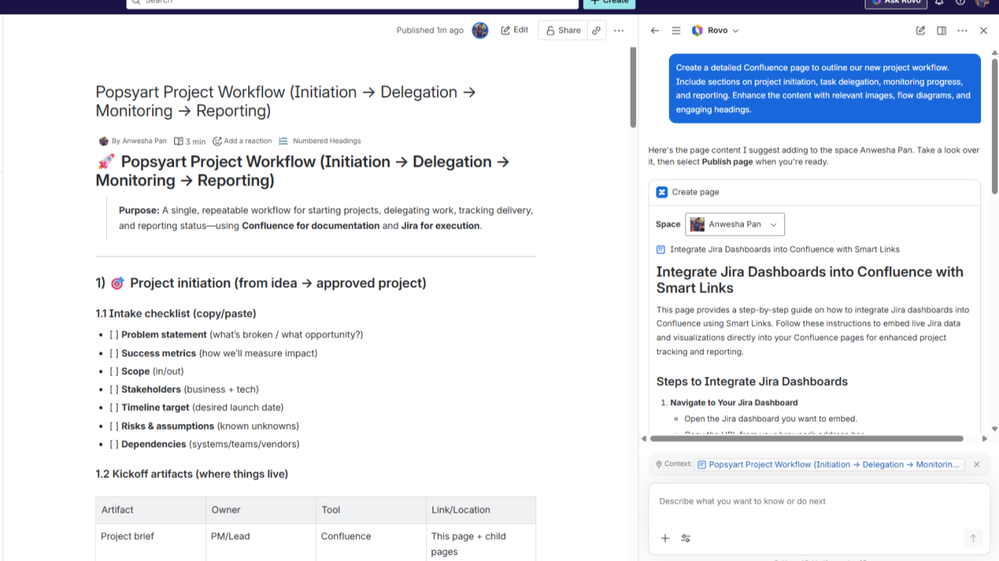Click the PM/Lead table cell
The width and height of the screenshot is (999, 561).
[230, 536]
